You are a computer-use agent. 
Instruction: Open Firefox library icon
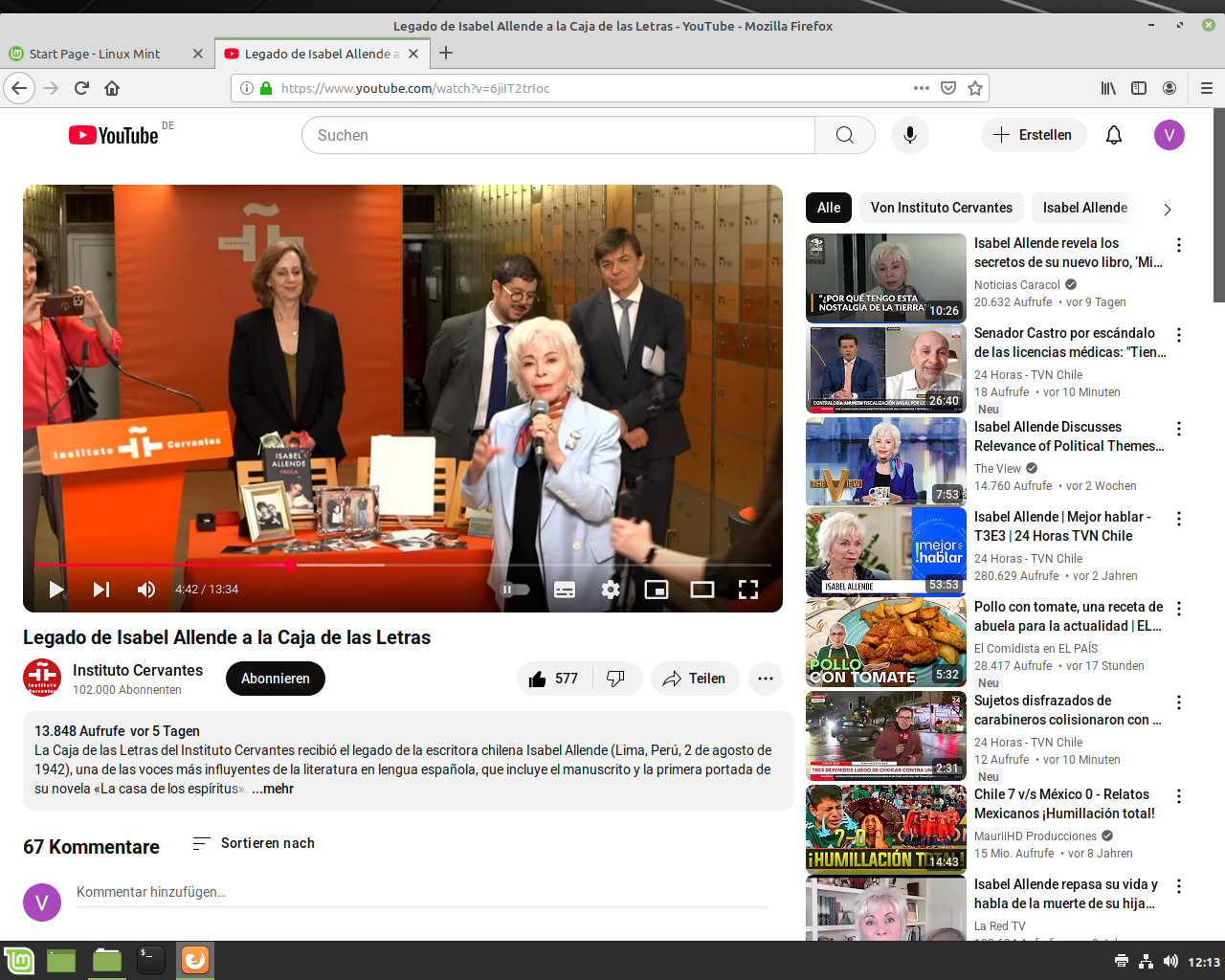click(x=1108, y=88)
